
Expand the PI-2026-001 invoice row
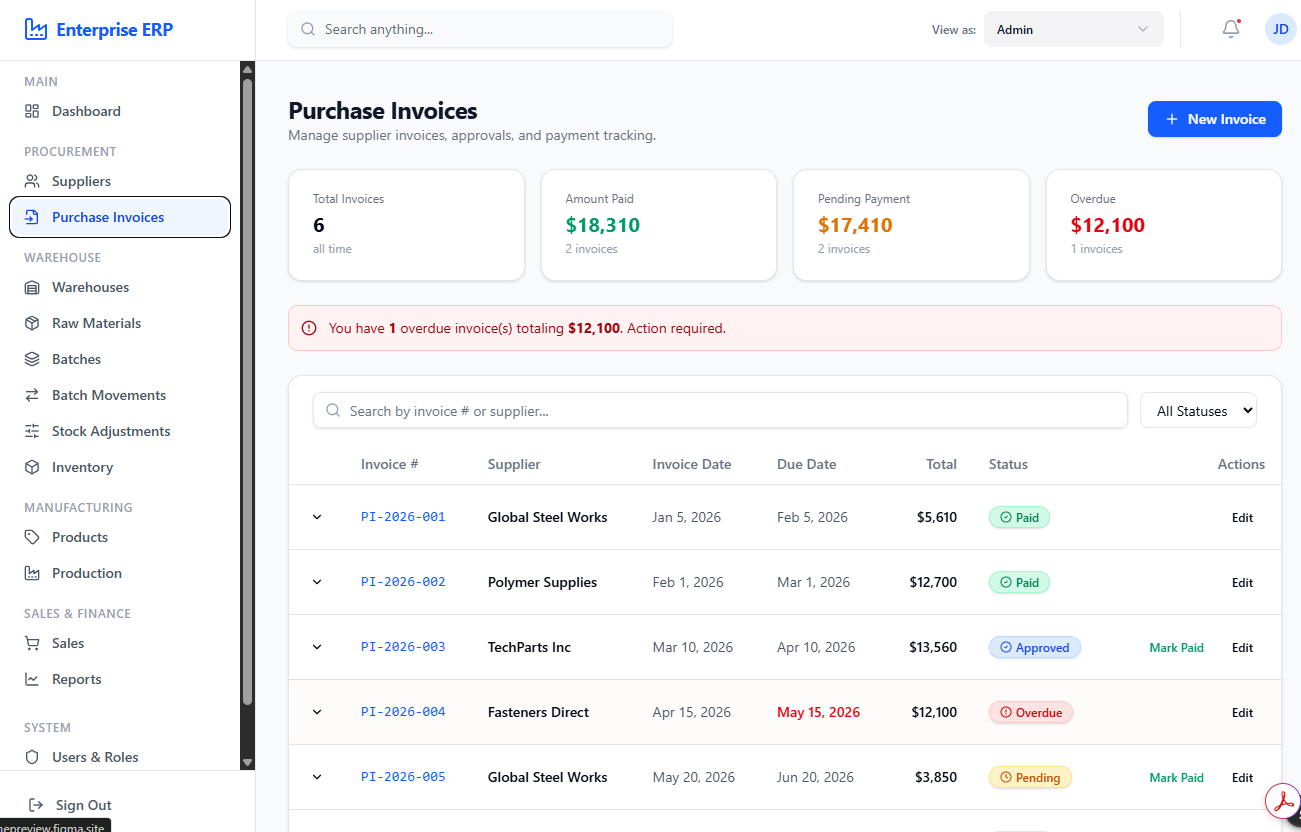click(317, 517)
